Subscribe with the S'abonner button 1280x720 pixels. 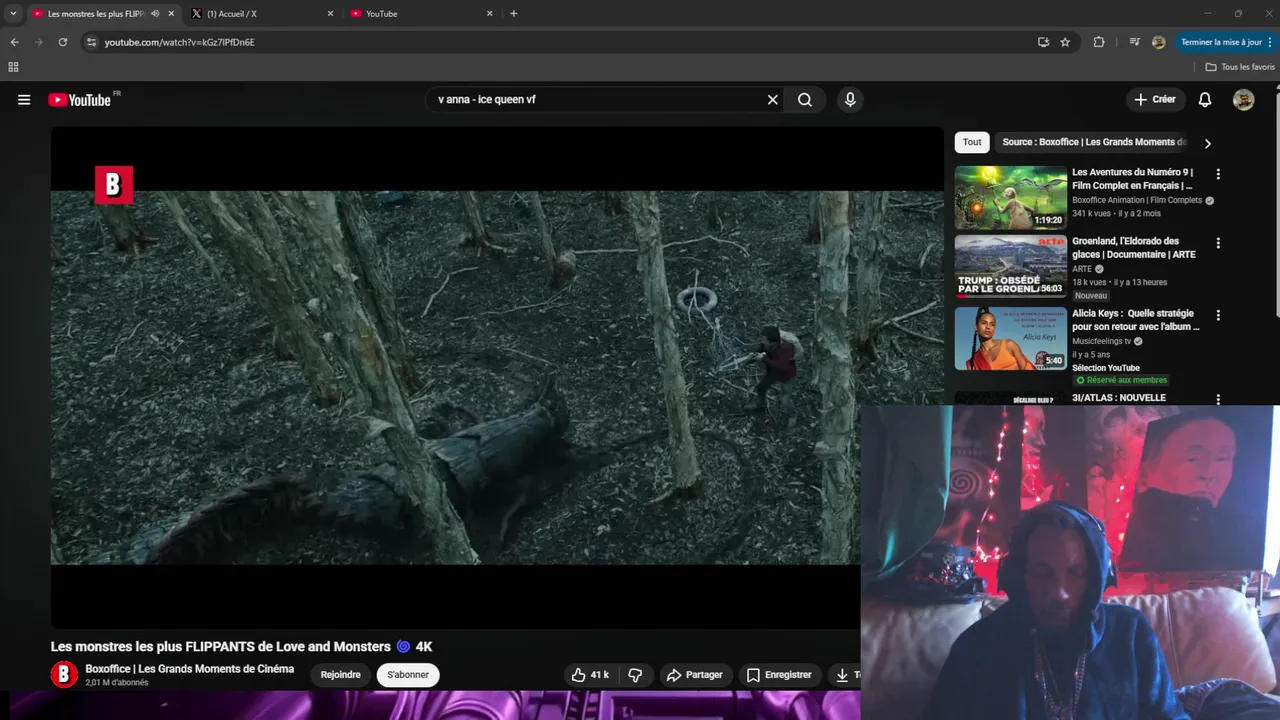pyautogui.click(x=408, y=675)
